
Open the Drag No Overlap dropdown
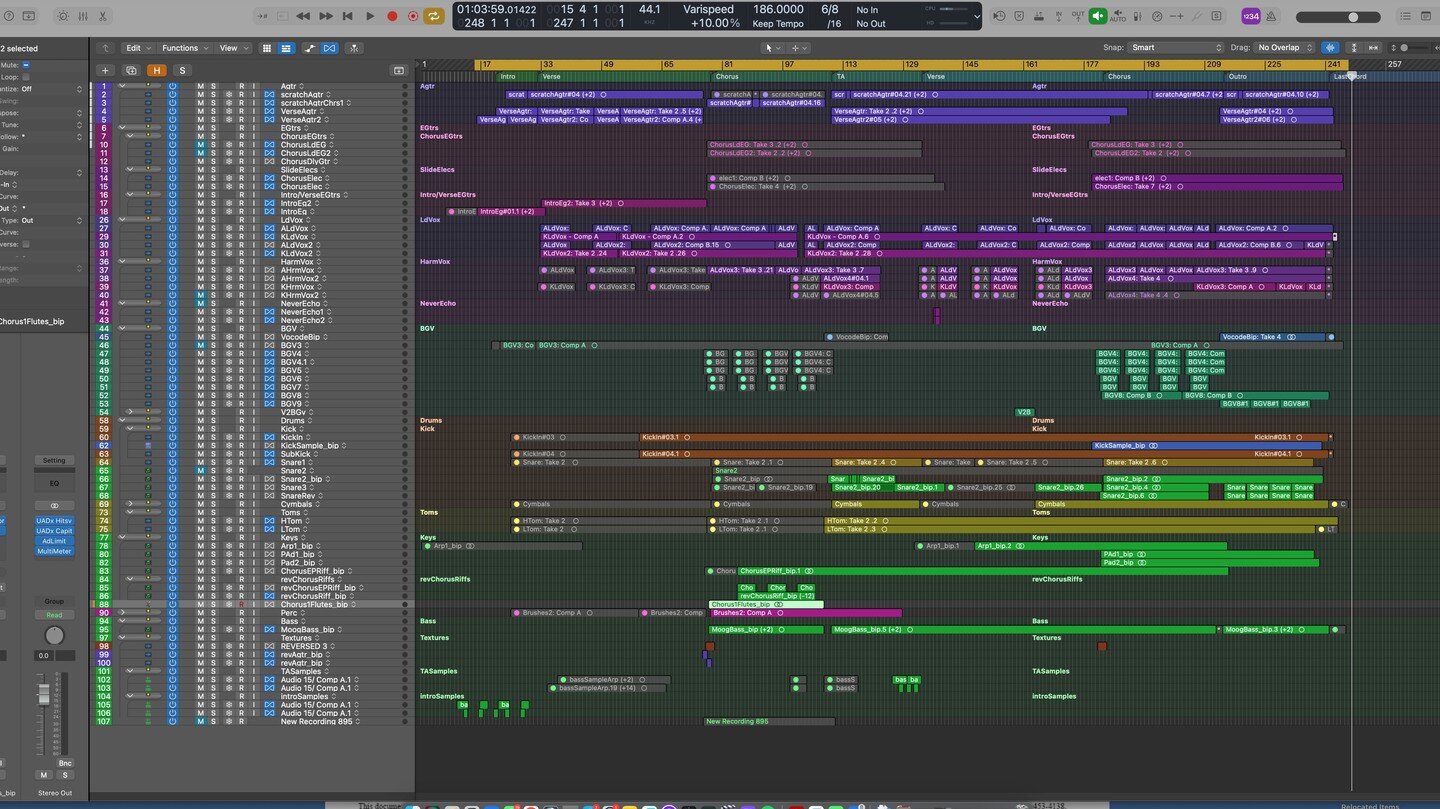coord(1284,48)
